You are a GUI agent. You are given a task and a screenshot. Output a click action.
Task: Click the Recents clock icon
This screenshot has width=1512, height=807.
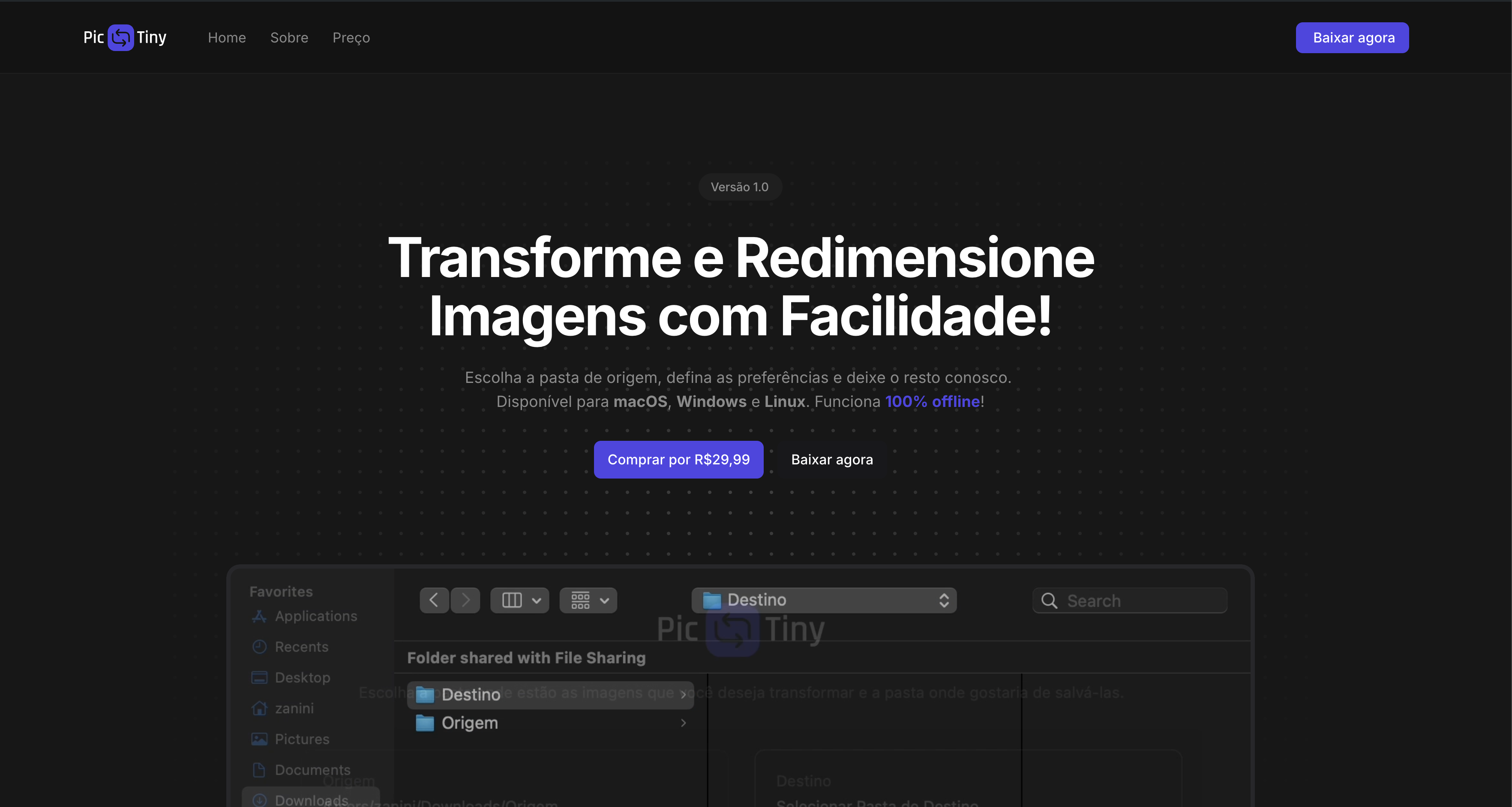(x=259, y=646)
